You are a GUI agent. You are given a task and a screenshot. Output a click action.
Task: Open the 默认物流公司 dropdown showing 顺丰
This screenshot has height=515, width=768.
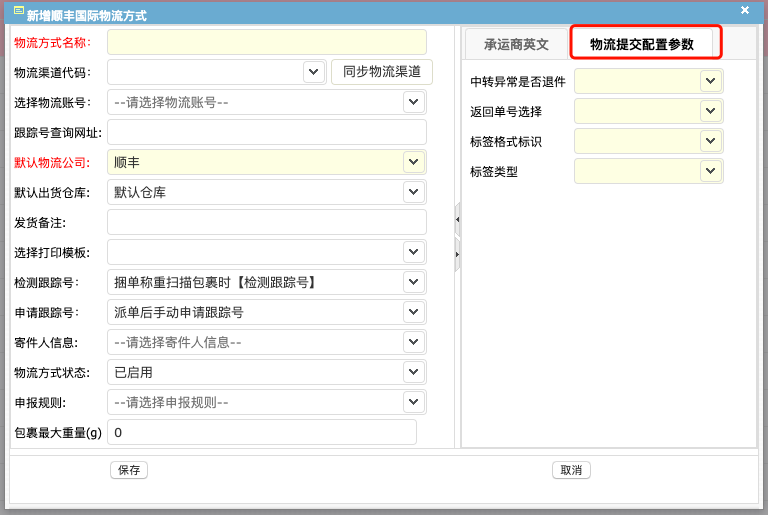click(x=414, y=162)
